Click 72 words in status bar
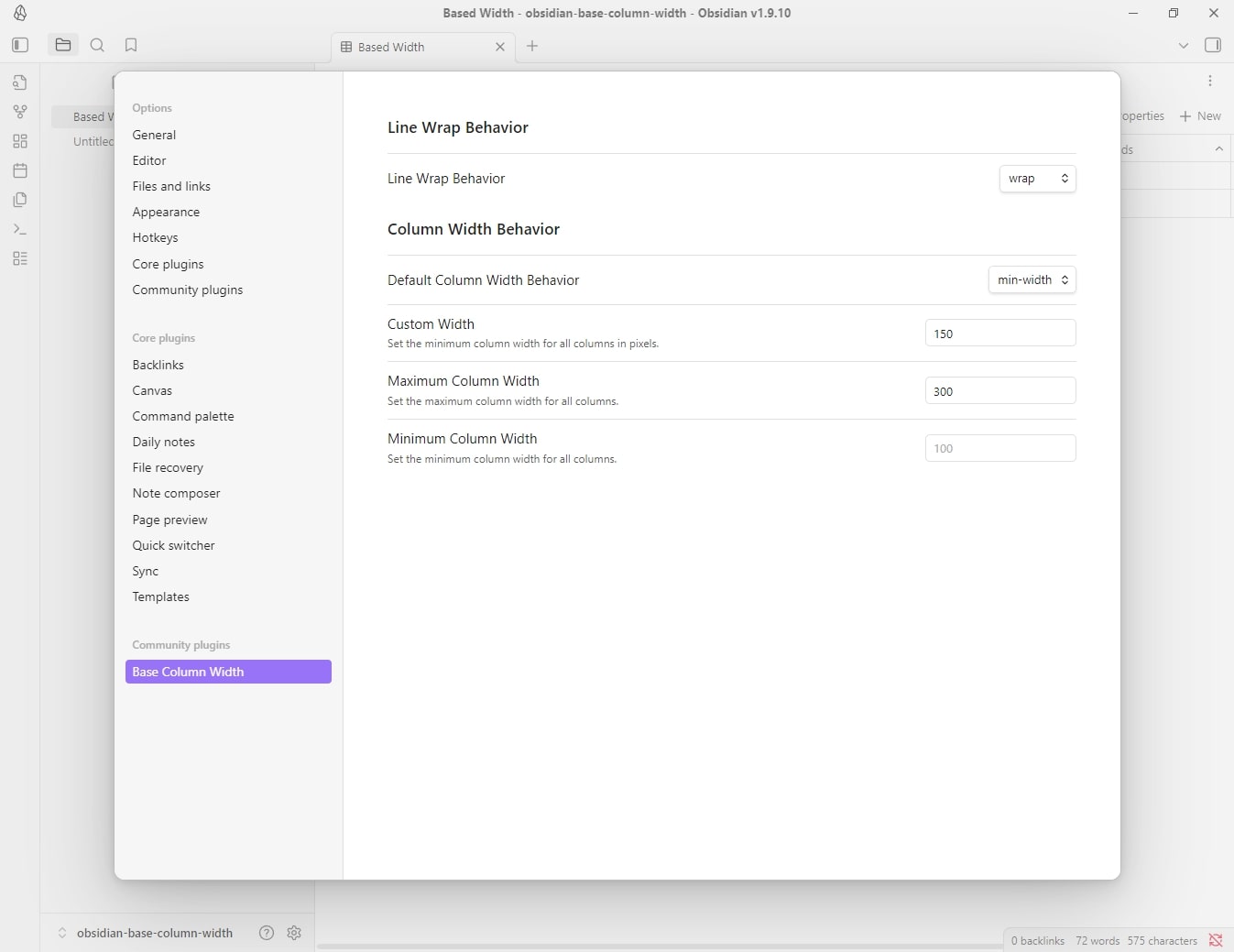This screenshot has width=1234, height=952. (1097, 940)
